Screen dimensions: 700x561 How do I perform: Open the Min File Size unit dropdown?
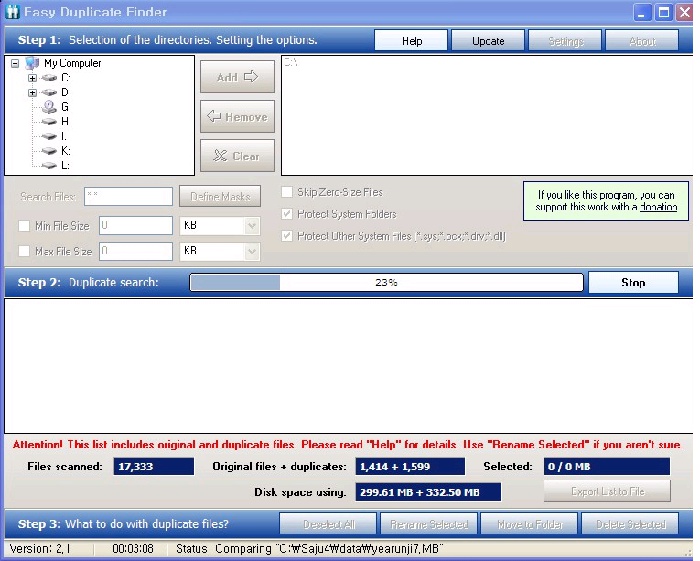tap(252, 226)
